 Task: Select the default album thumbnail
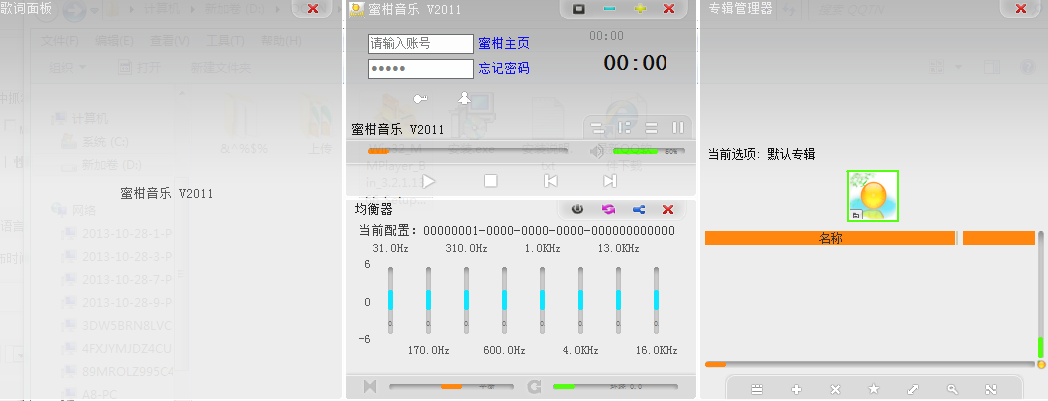point(873,196)
